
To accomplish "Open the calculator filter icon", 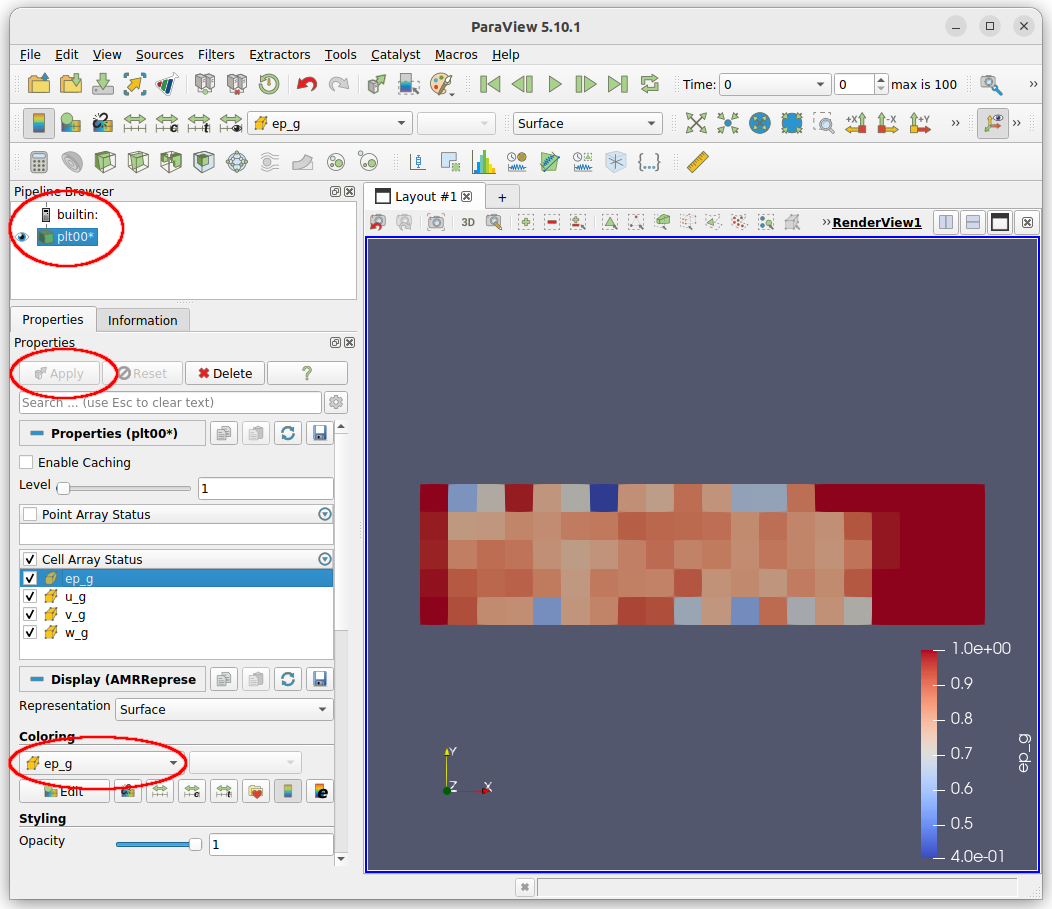I will click(x=39, y=161).
